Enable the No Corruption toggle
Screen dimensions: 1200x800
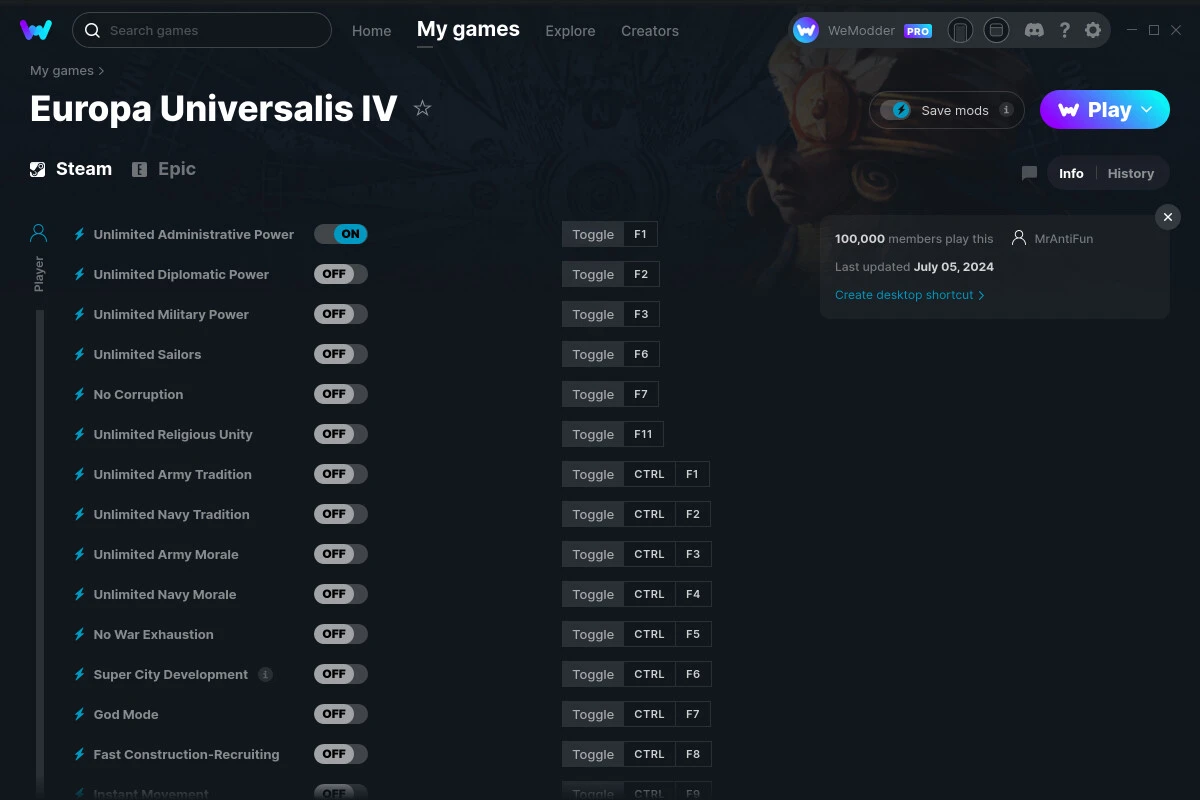click(340, 393)
